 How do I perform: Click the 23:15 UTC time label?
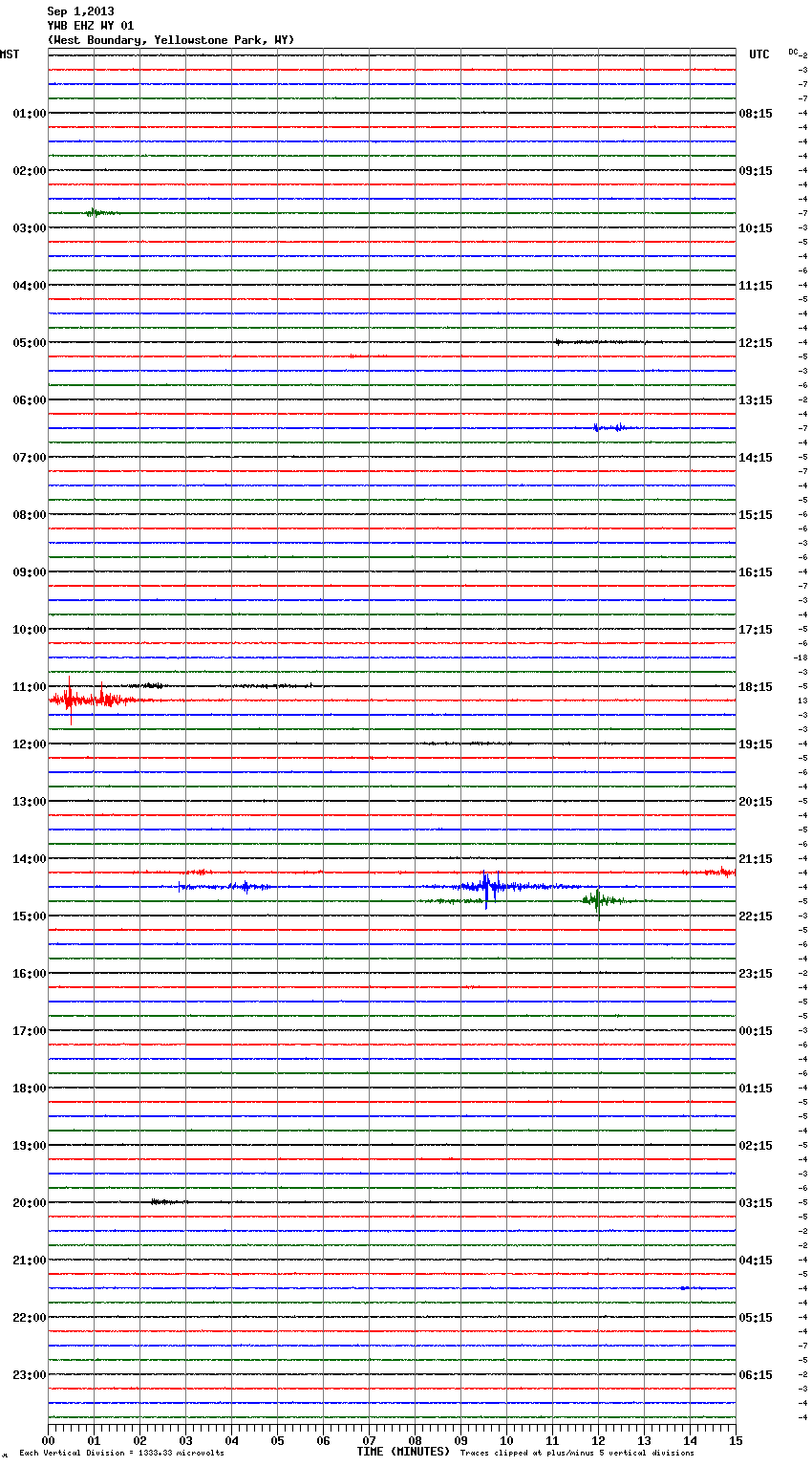click(x=756, y=974)
